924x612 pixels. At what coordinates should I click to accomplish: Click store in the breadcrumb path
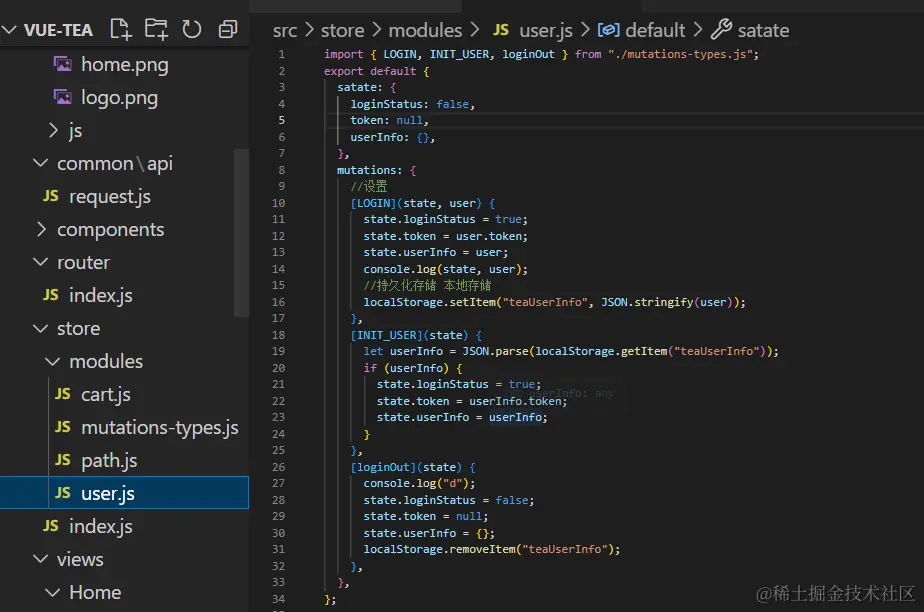(342, 31)
